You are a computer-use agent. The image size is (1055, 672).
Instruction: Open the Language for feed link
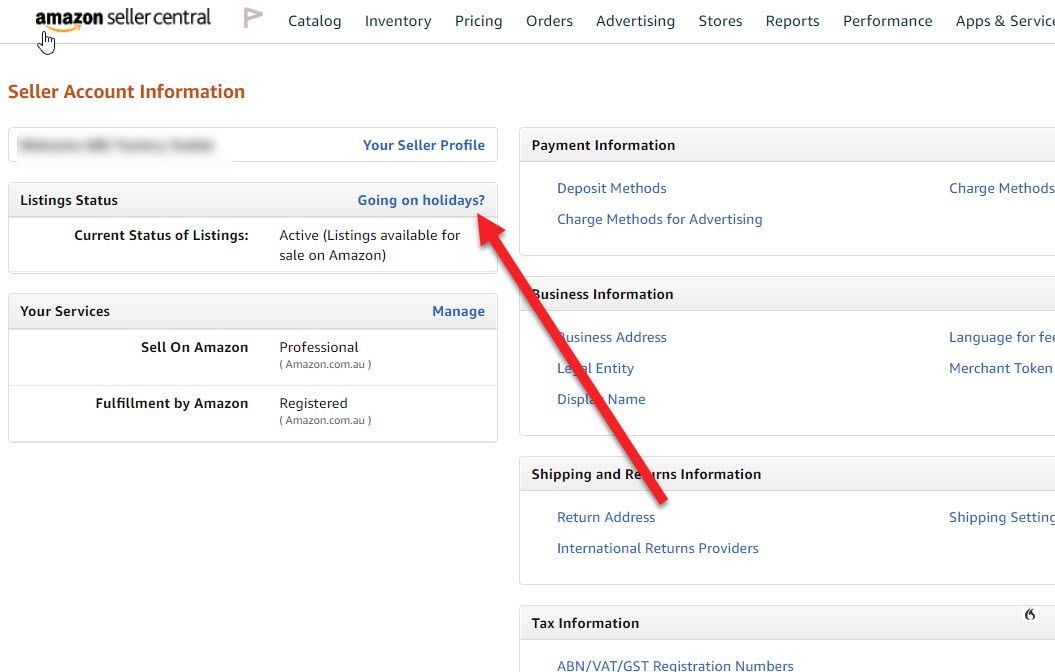pyautogui.click(x=1002, y=337)
